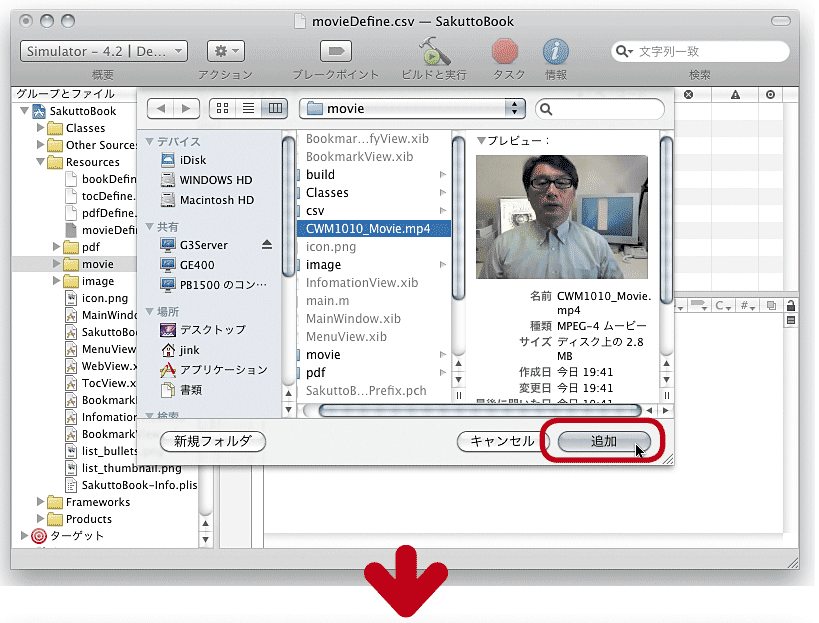The height and width of the screenshot is (623, 819).
Task: Expand the pdf group in tree
Action: point(56,246)
